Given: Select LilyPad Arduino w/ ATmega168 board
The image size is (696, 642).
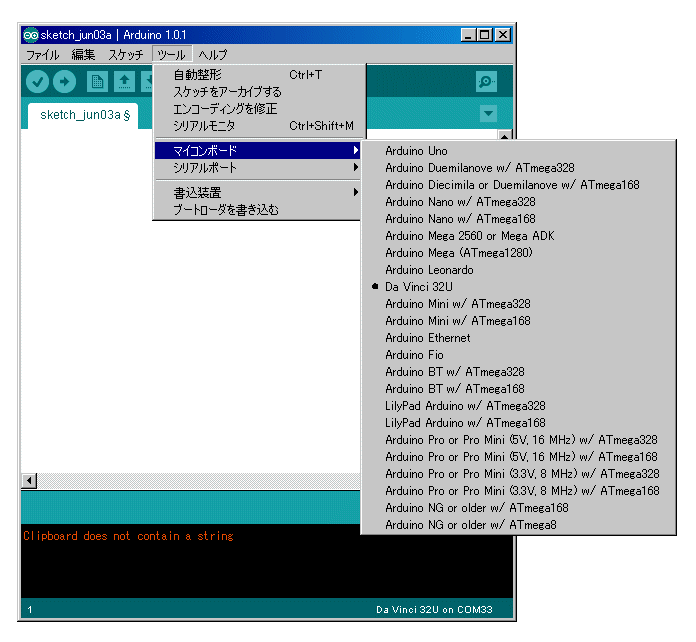Looking at the screenshot, I should point(518,423).
